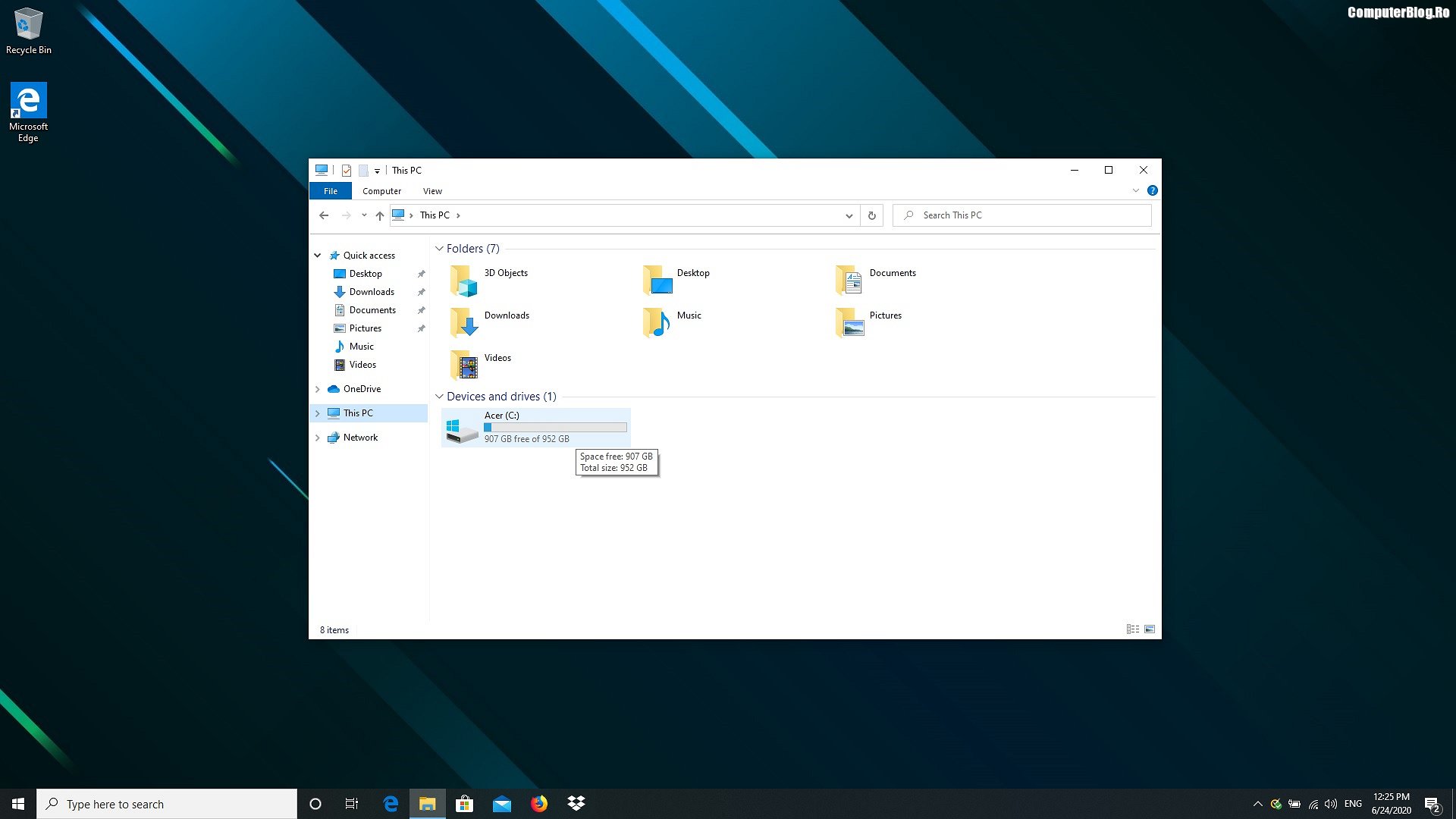1456x819 pixels.
Task: Click the Properties quick access toolbar icon
Action: [347, 171]
